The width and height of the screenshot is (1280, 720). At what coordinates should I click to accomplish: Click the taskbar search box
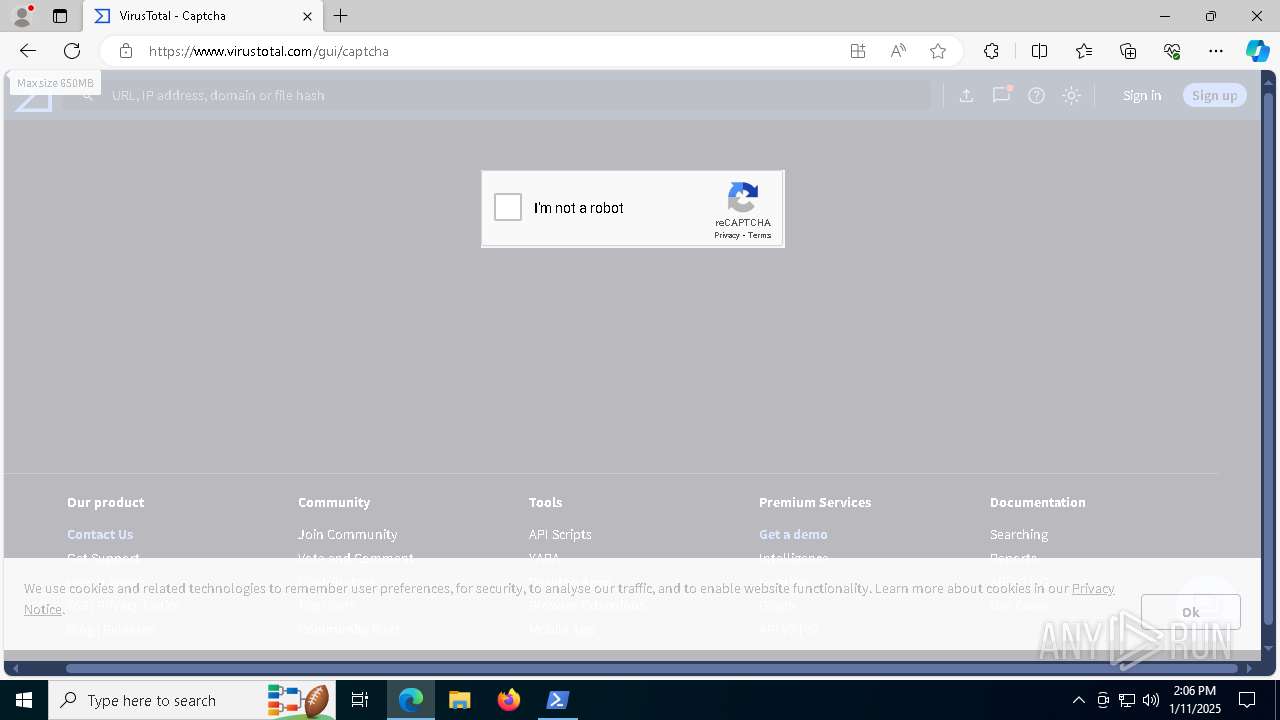191,700
